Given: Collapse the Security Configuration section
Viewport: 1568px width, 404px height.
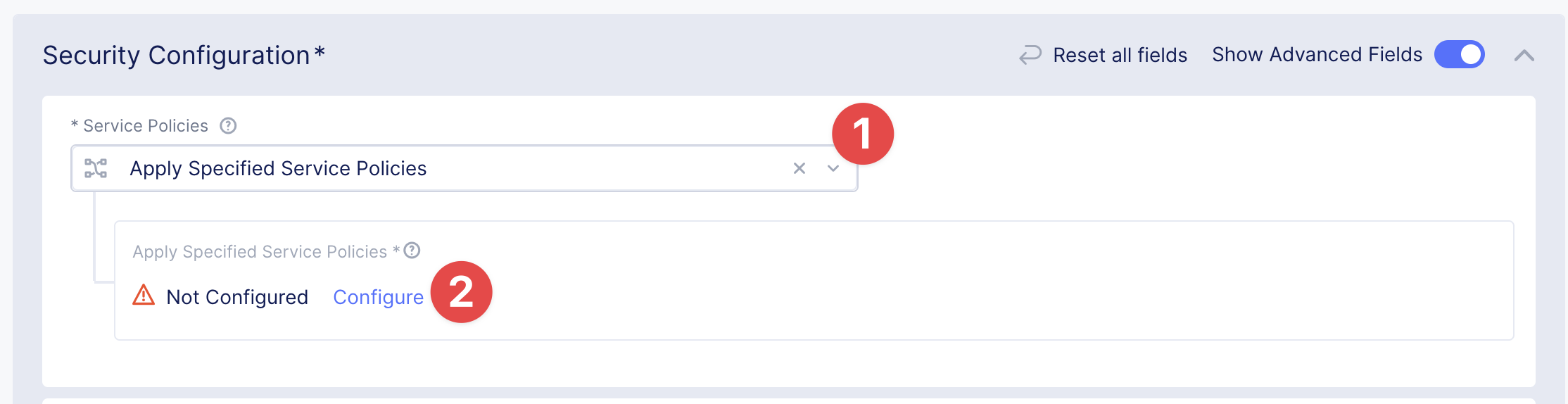Looking at the screenshot, I should [1524, 55].
